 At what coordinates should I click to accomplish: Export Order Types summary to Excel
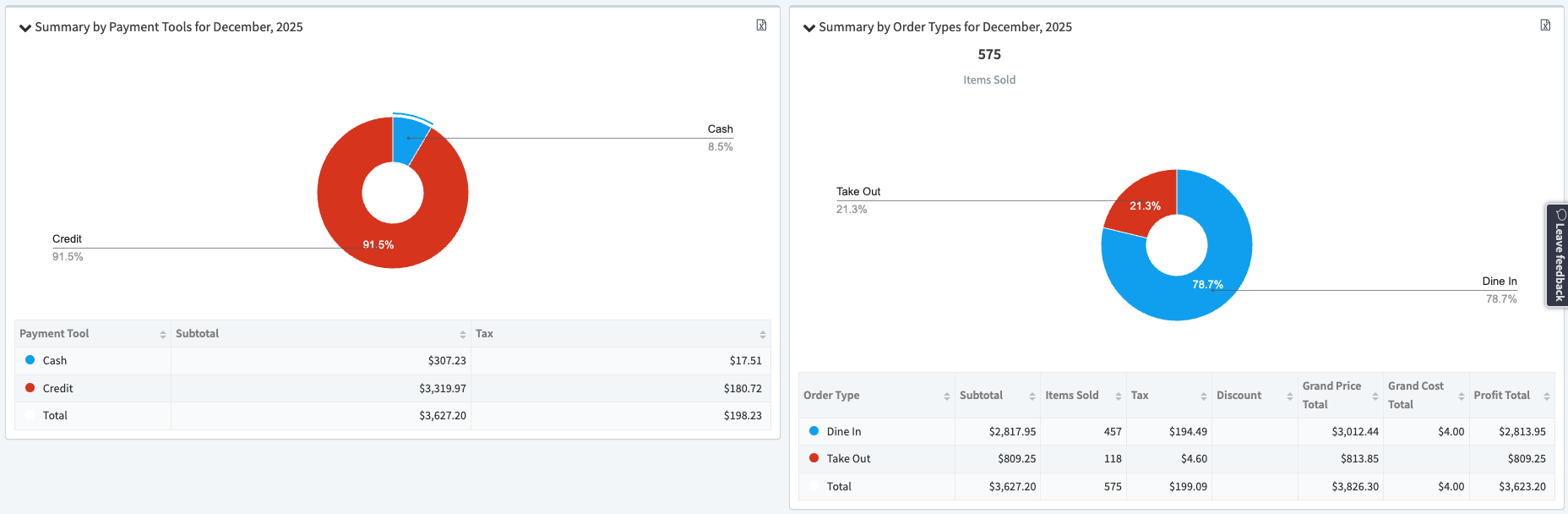pos(1545,25)
